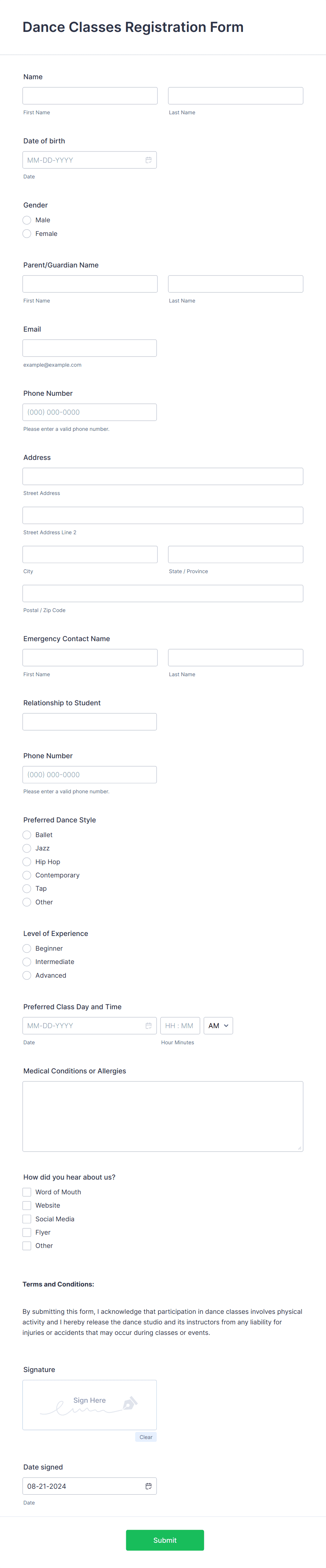Screen dimensions: 326x1568
Task: Click the HH:MM time input field
Action: [180, 1026]
